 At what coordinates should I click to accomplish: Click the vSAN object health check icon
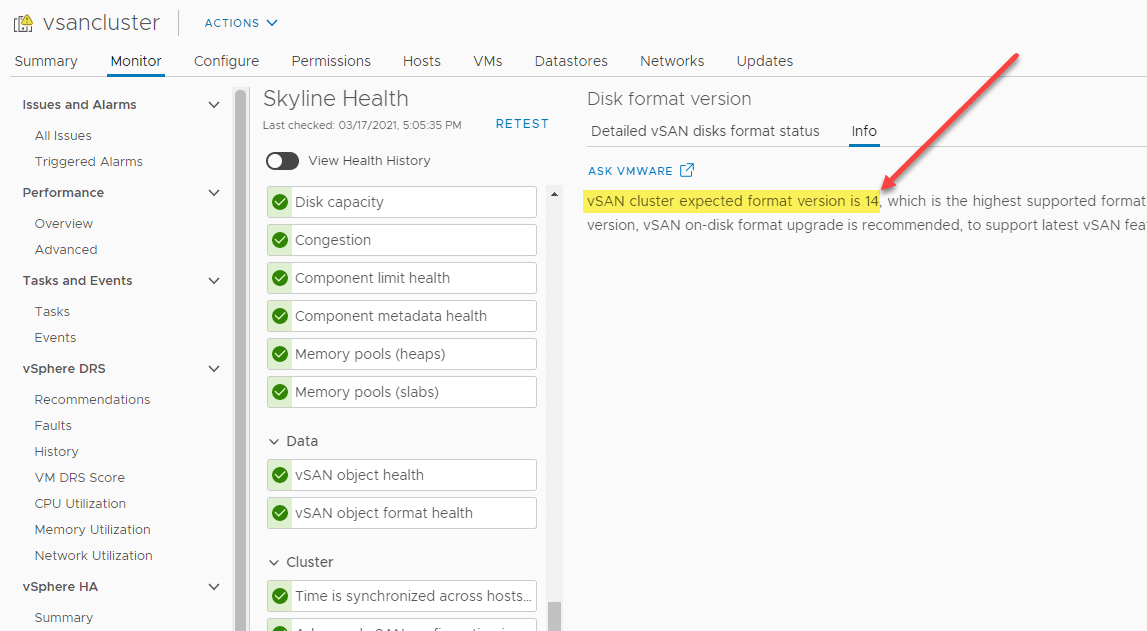[x=280, y=475]
